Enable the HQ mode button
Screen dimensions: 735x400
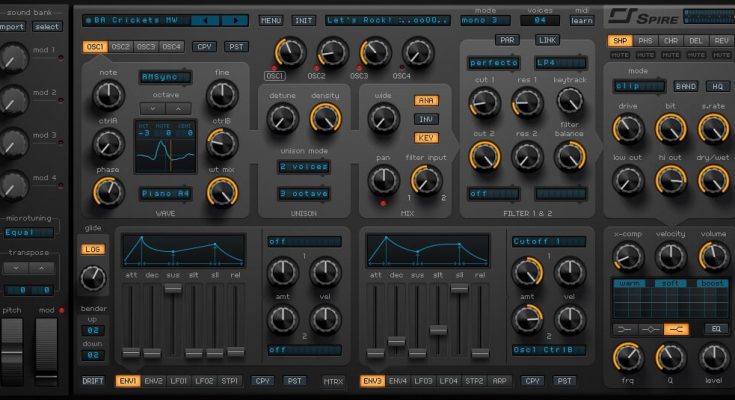point(716,86)
